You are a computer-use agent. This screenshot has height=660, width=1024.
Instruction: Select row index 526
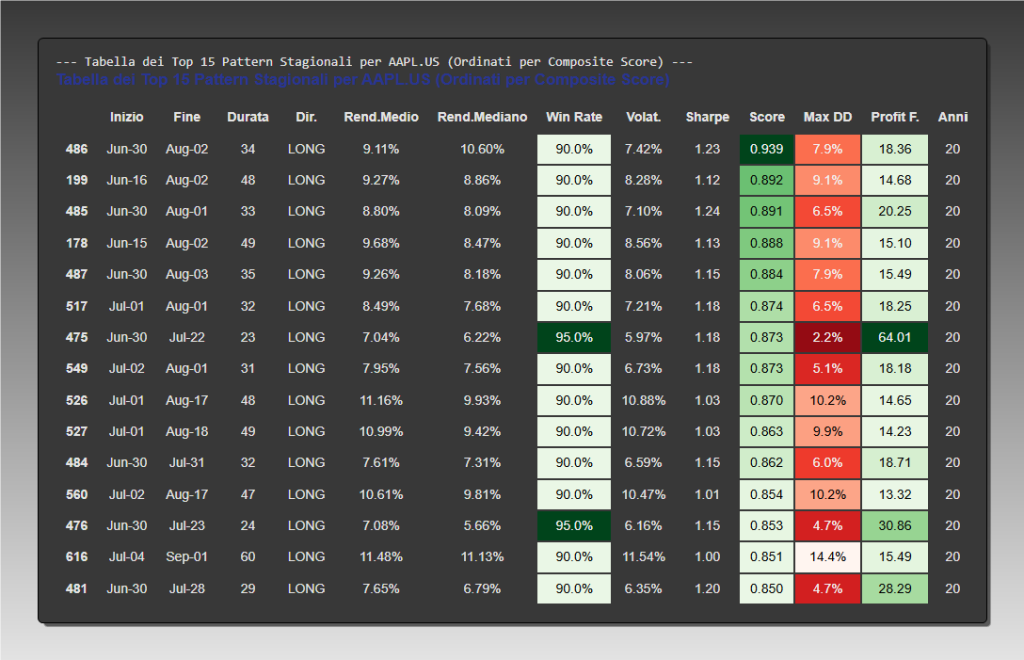76,400
